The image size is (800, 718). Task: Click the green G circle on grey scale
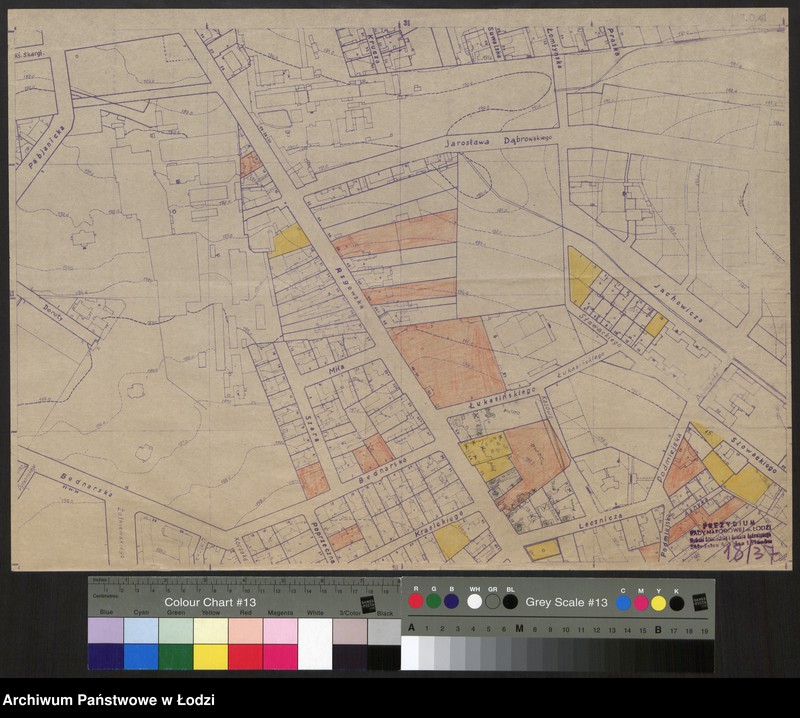[433, 601]
